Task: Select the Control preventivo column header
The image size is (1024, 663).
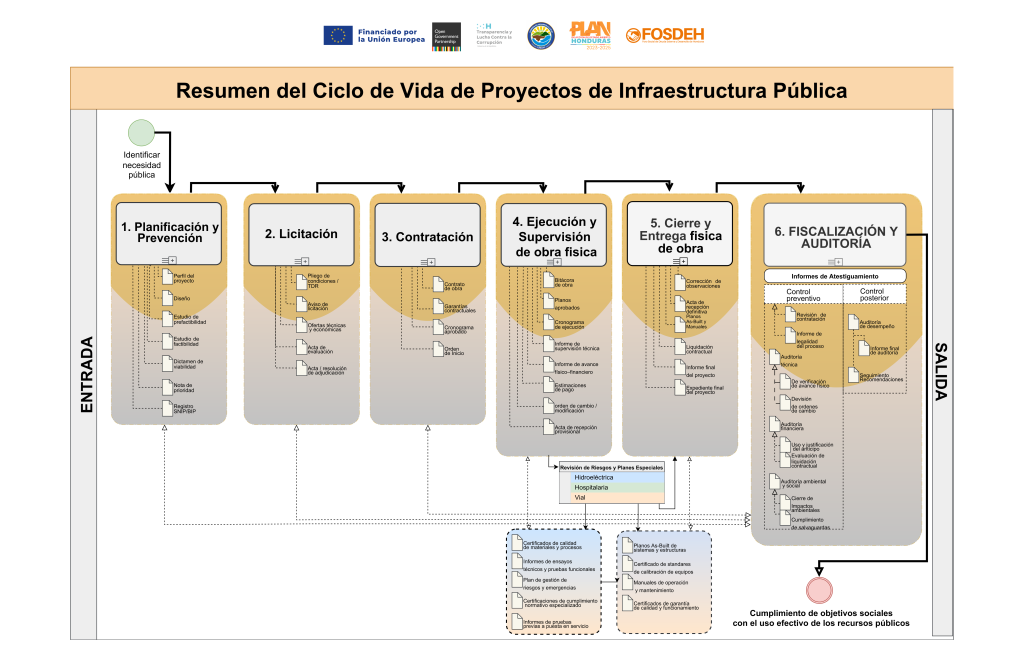Action: pos(803,295)
